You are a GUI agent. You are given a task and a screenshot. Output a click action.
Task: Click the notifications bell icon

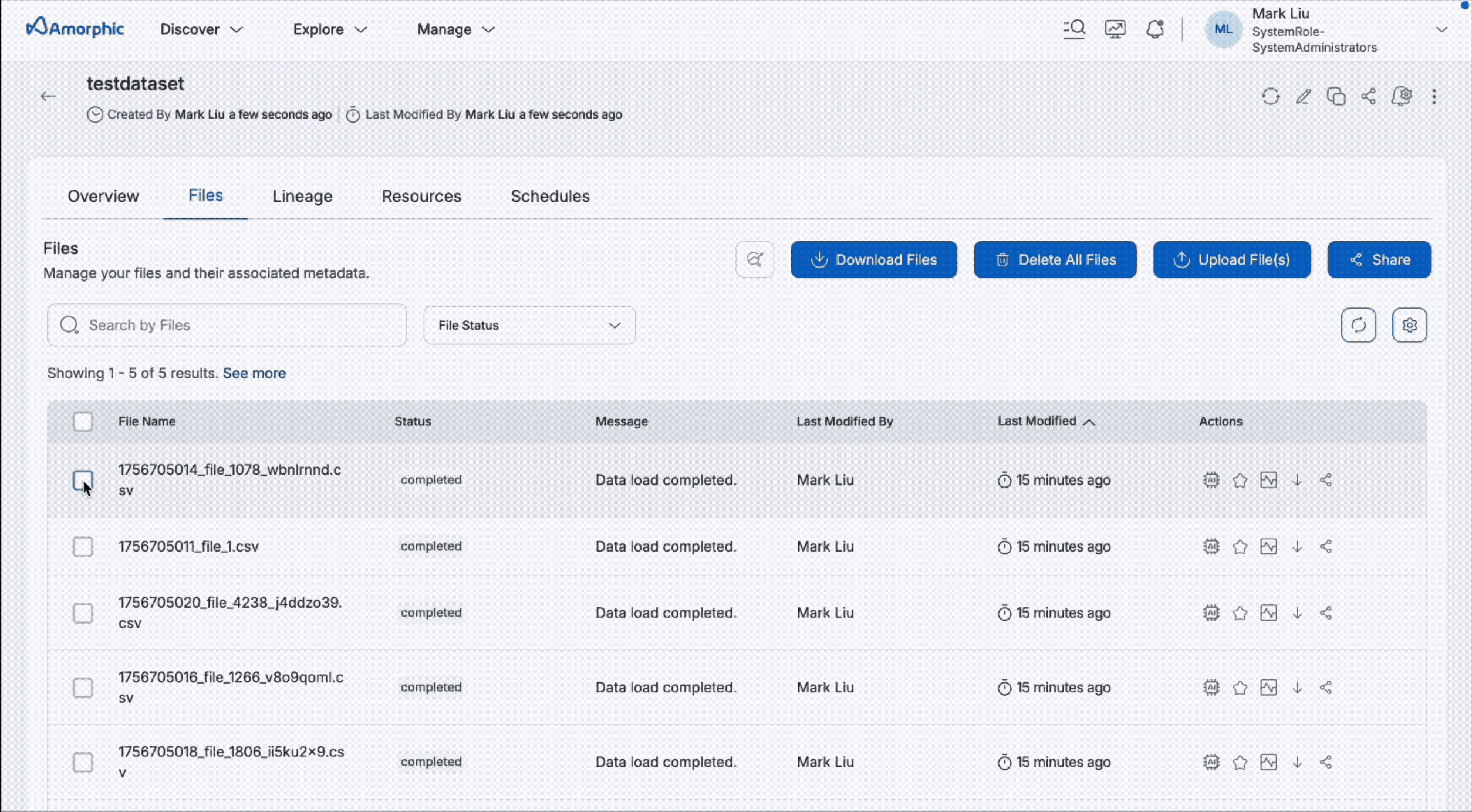(x=1155, y=29)
